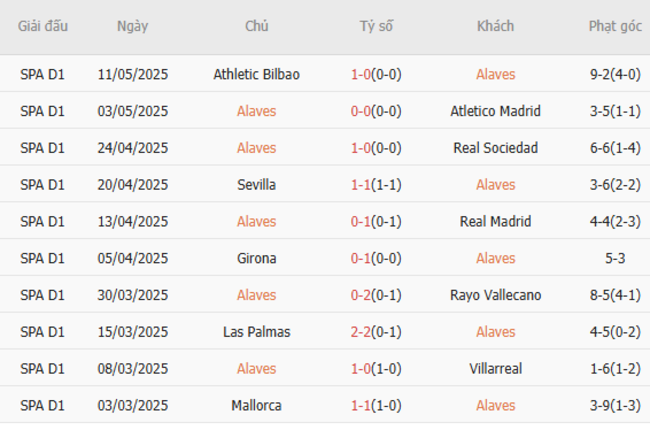Open the Atletico Madrid team link
This screenshot has height=430, width=650.
point(495,111)
